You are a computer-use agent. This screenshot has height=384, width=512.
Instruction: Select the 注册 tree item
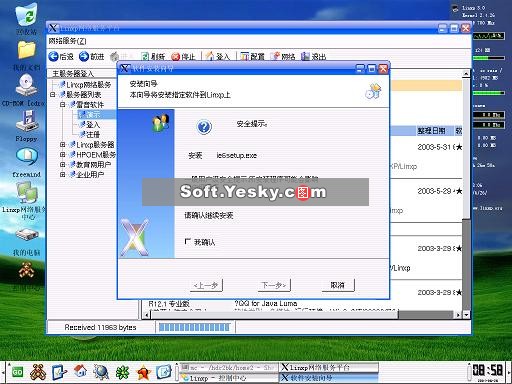93,135
